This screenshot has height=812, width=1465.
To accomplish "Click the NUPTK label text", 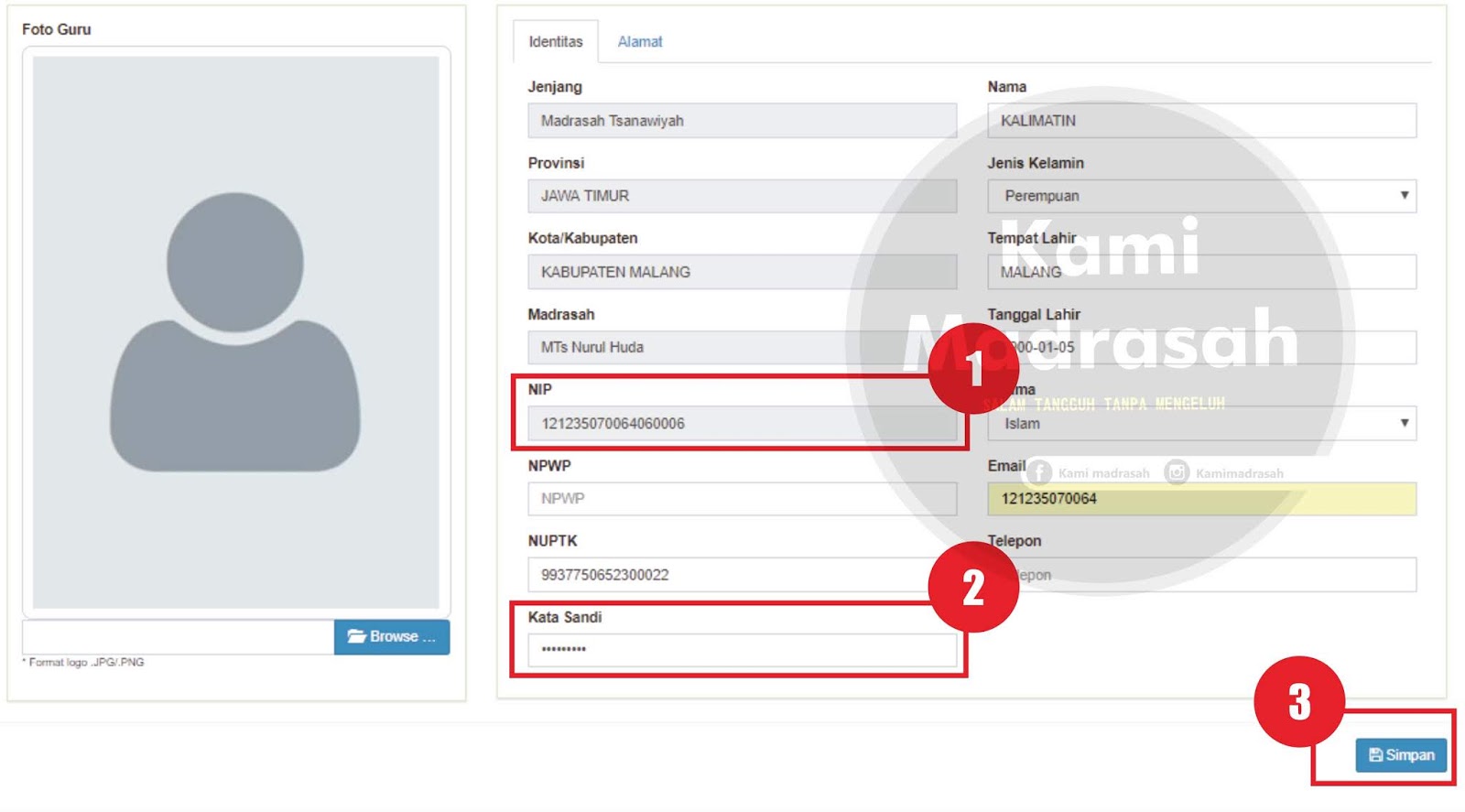I will [552, 541].
